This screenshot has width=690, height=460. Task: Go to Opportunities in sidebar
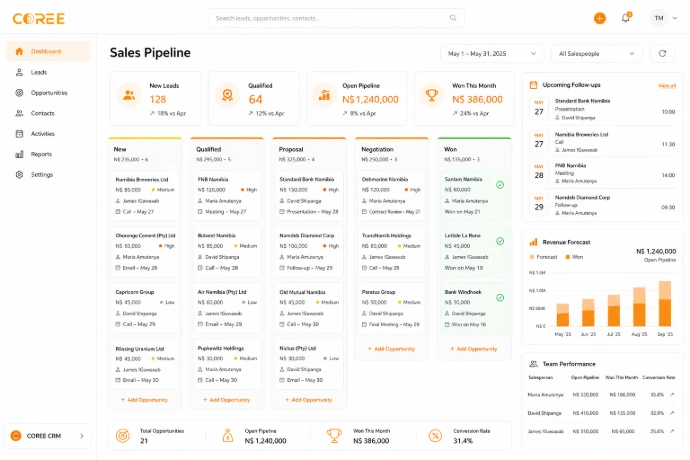pyautogui.click(x=48, y=92)
